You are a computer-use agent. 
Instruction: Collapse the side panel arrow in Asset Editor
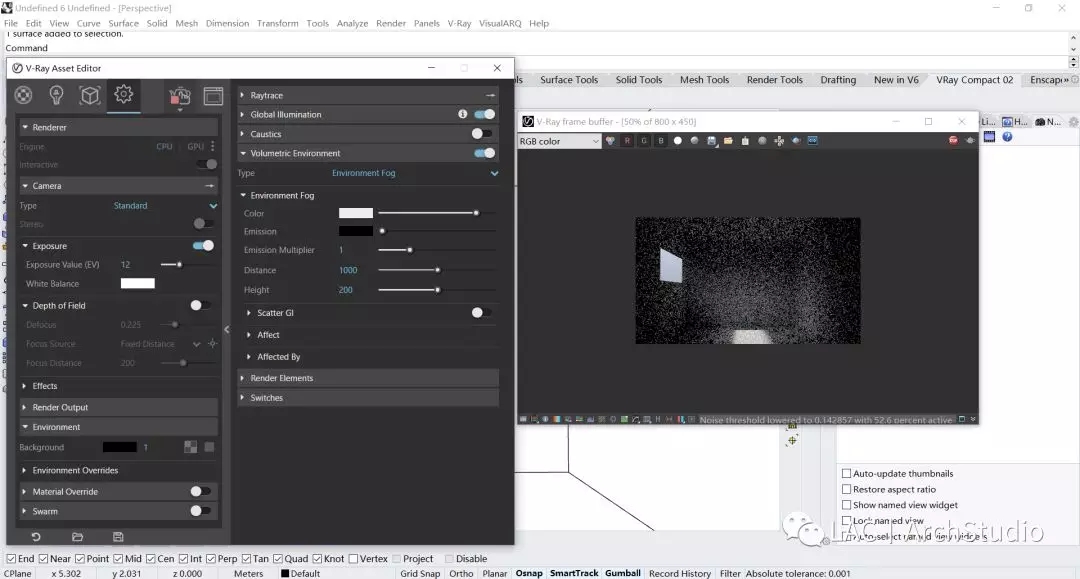227,329
